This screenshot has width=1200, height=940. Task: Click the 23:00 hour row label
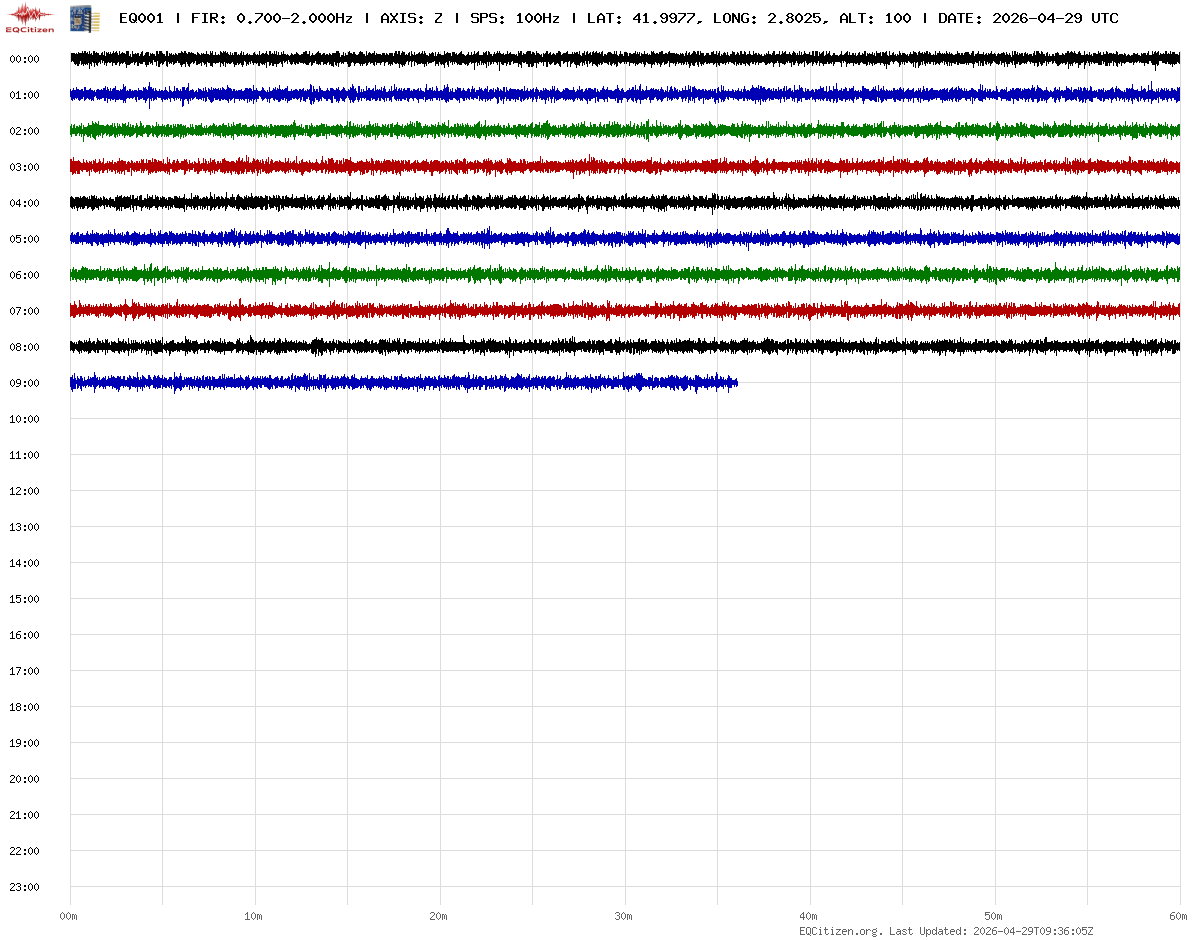(24, 888)
